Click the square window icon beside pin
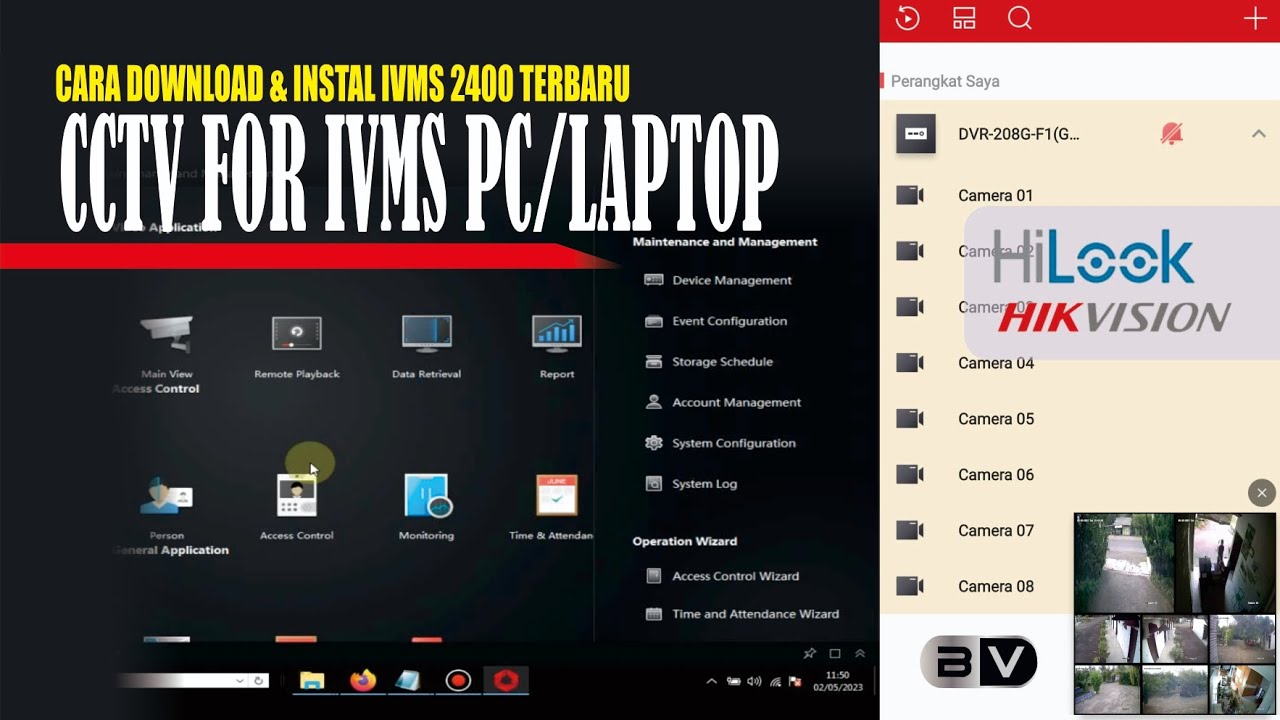 click(x=835, y=653)
